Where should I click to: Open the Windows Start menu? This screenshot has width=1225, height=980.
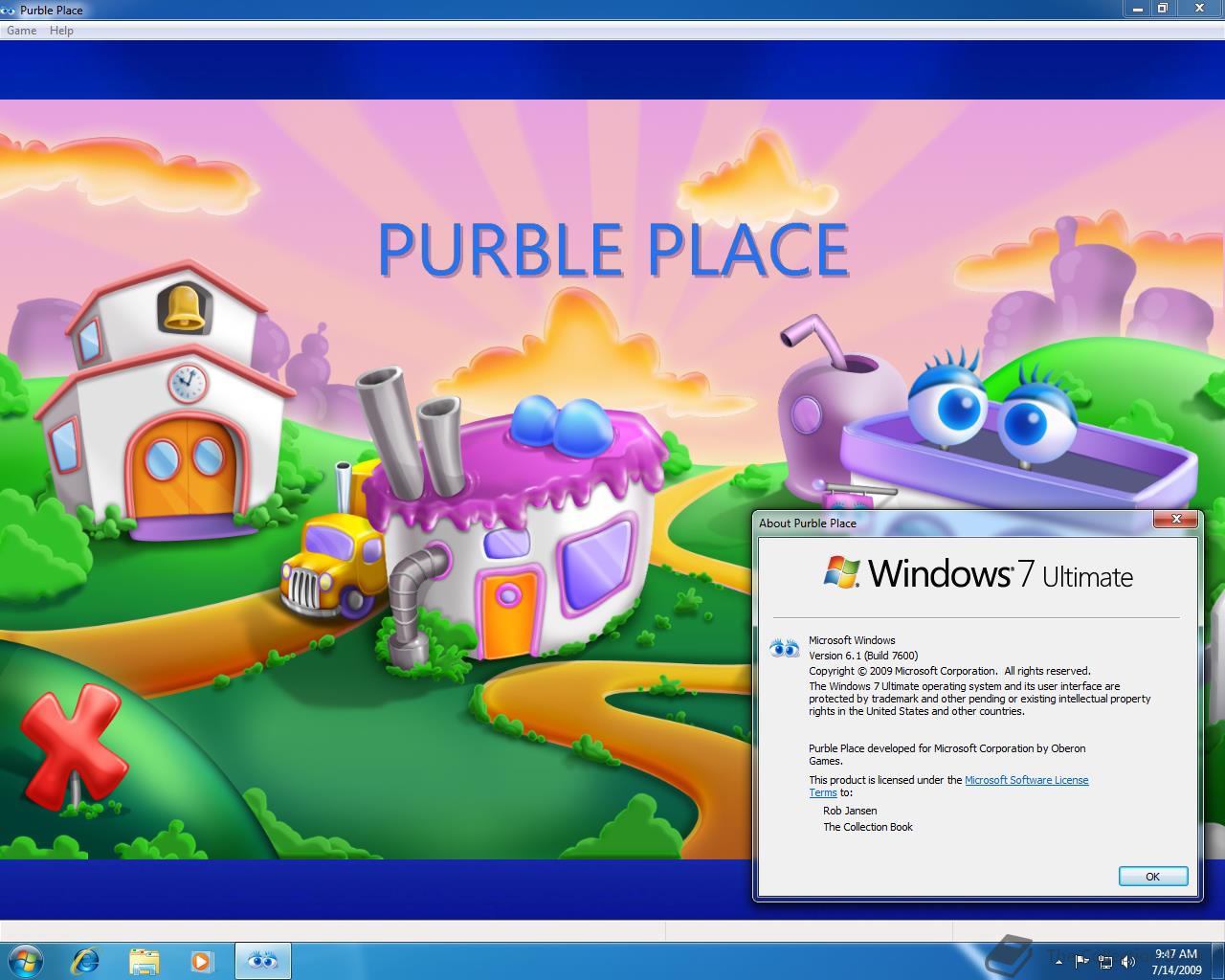click(x=25, y=960)
